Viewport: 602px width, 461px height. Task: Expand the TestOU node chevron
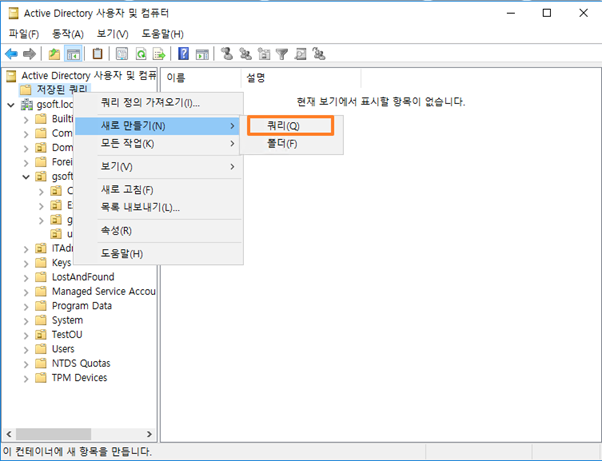(26, 335)
